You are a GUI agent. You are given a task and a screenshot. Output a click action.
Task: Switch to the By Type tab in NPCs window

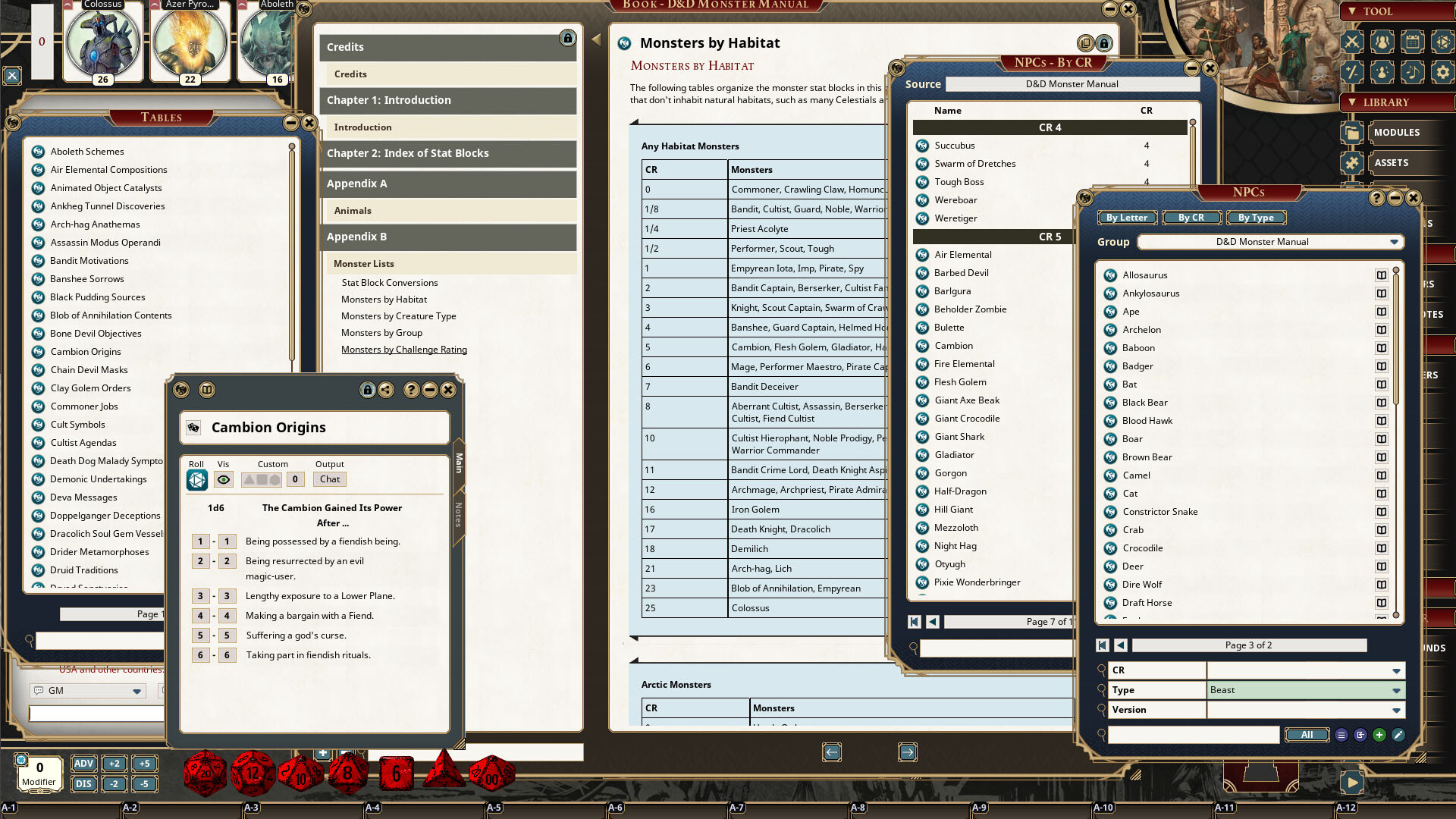click(x=1257, y=218)
